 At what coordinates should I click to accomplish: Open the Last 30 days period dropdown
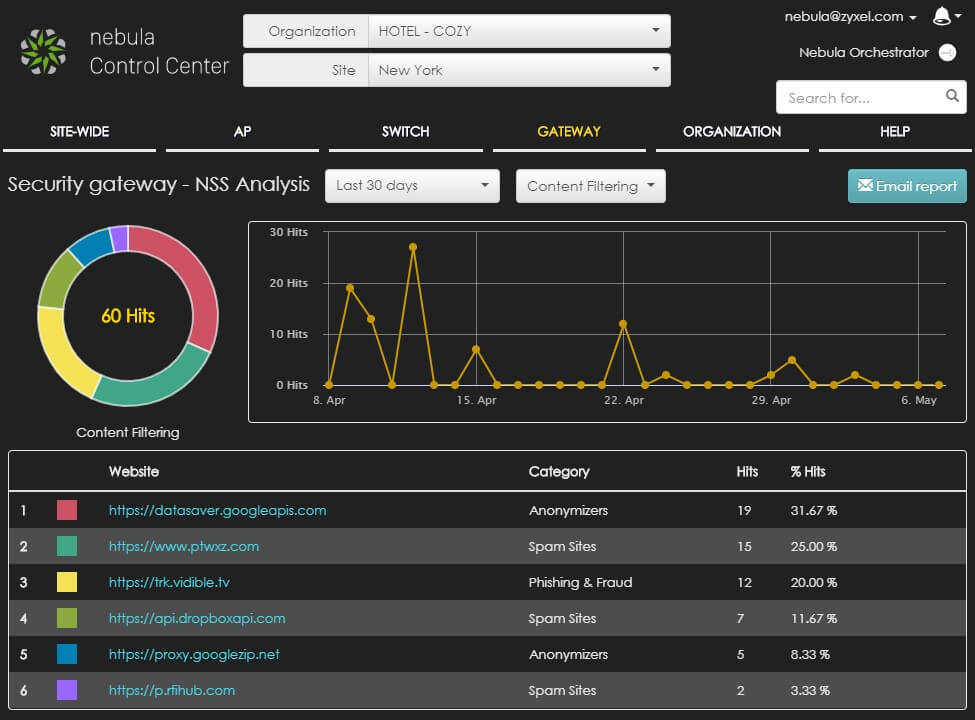(412, 186)
